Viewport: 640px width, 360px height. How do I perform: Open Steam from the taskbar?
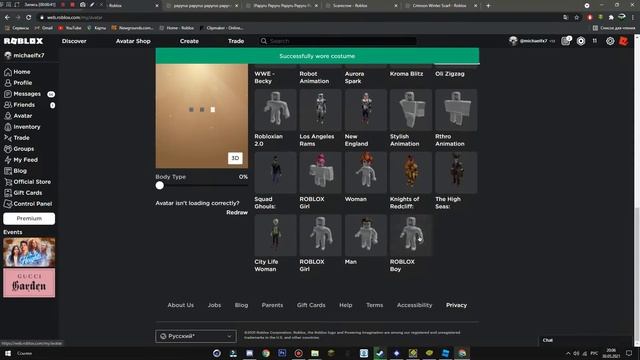[x=380, y=353]
